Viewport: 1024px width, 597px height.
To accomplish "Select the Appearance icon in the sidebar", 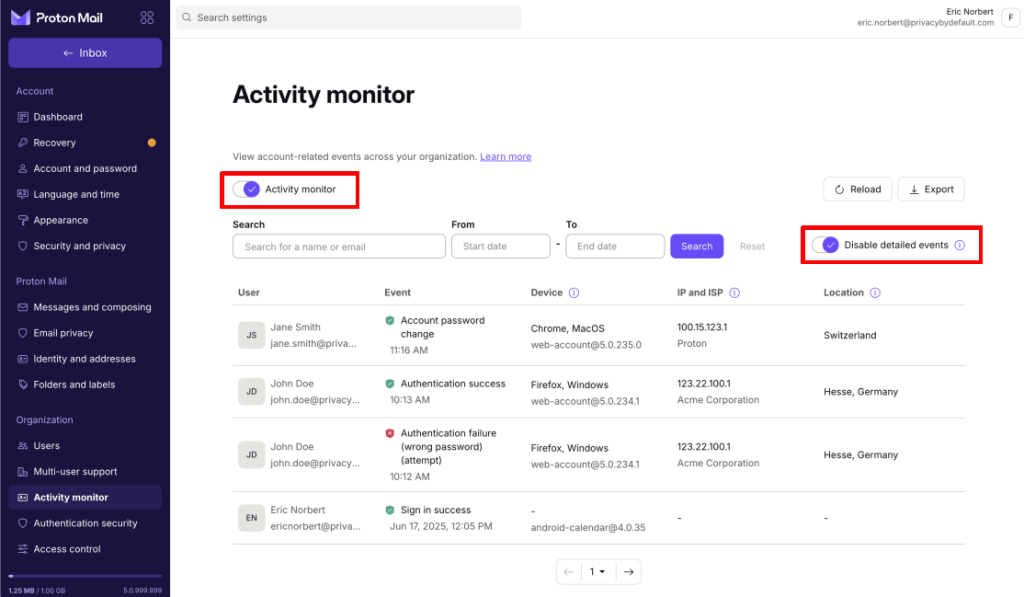I will (22, 220).
